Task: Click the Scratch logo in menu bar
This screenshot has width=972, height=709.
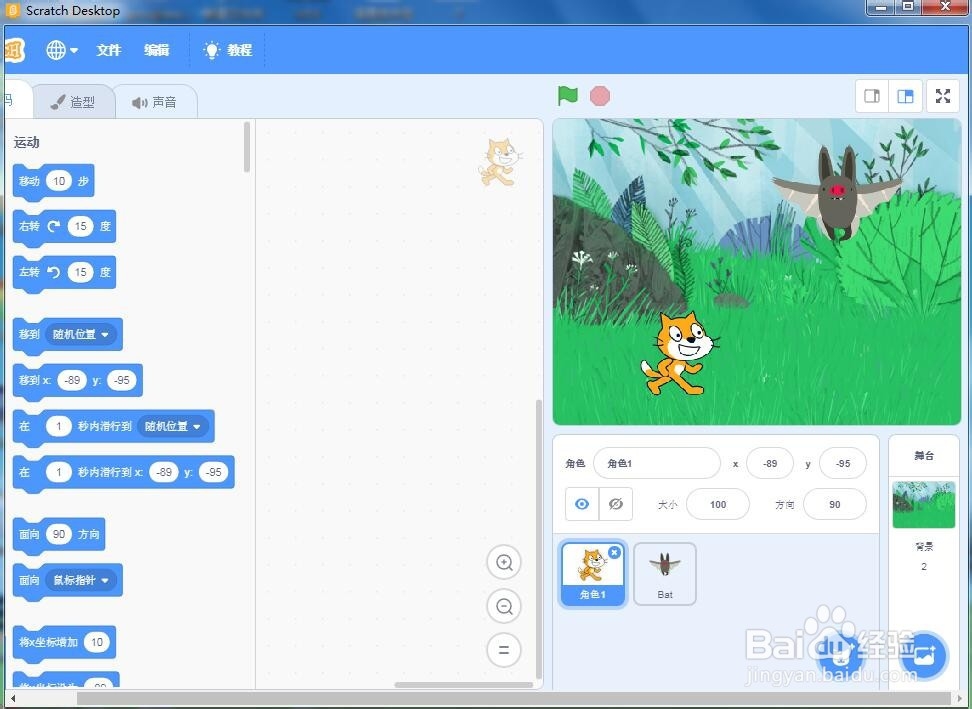Action: click(x=15, y=50)
